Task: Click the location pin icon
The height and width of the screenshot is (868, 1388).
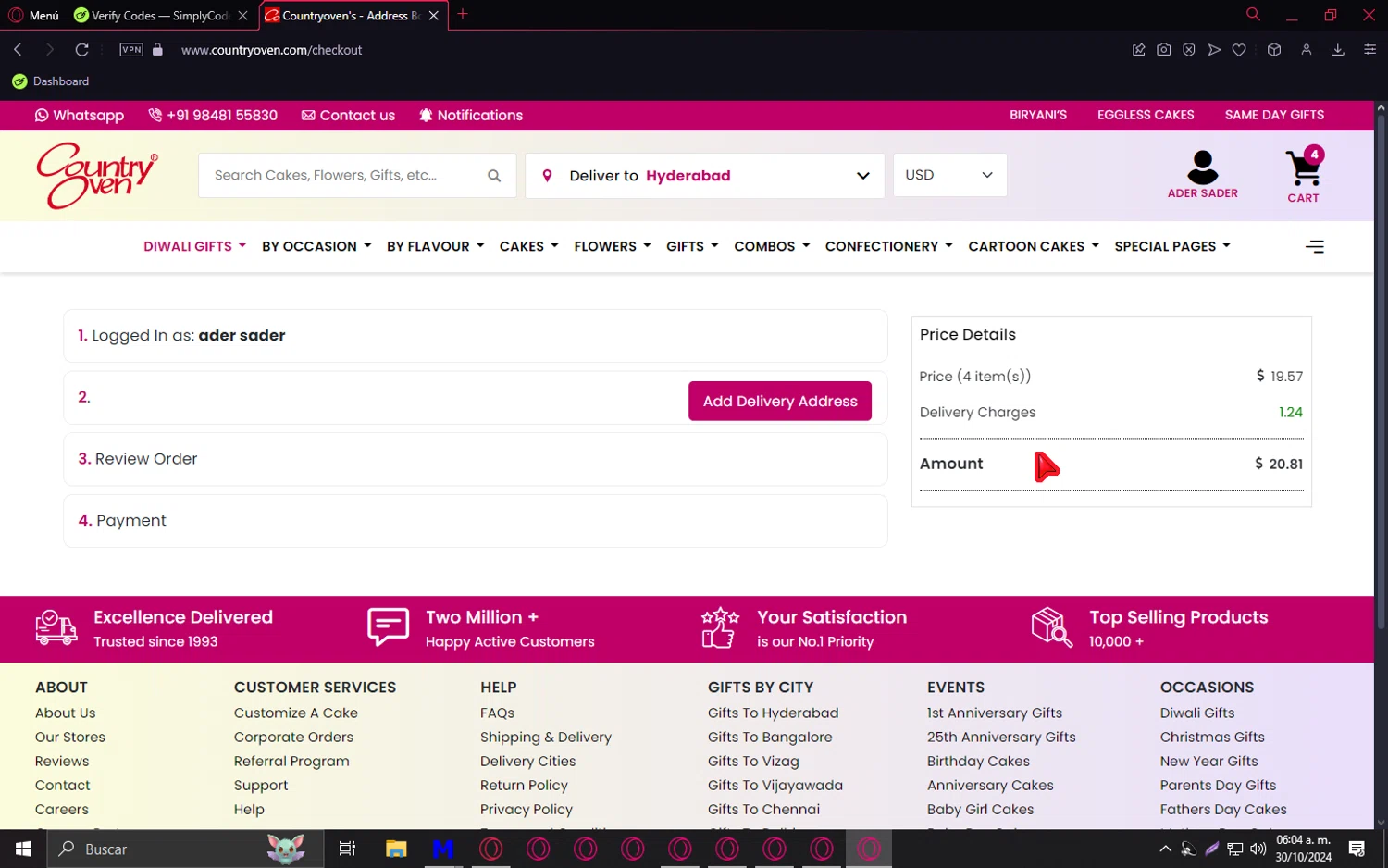Action: (547, 176)
